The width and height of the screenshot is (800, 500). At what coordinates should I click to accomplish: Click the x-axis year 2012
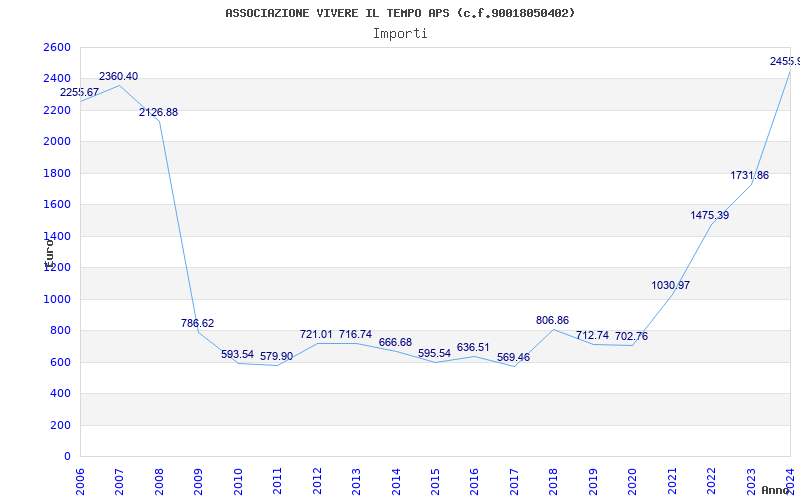coord(317,482)
